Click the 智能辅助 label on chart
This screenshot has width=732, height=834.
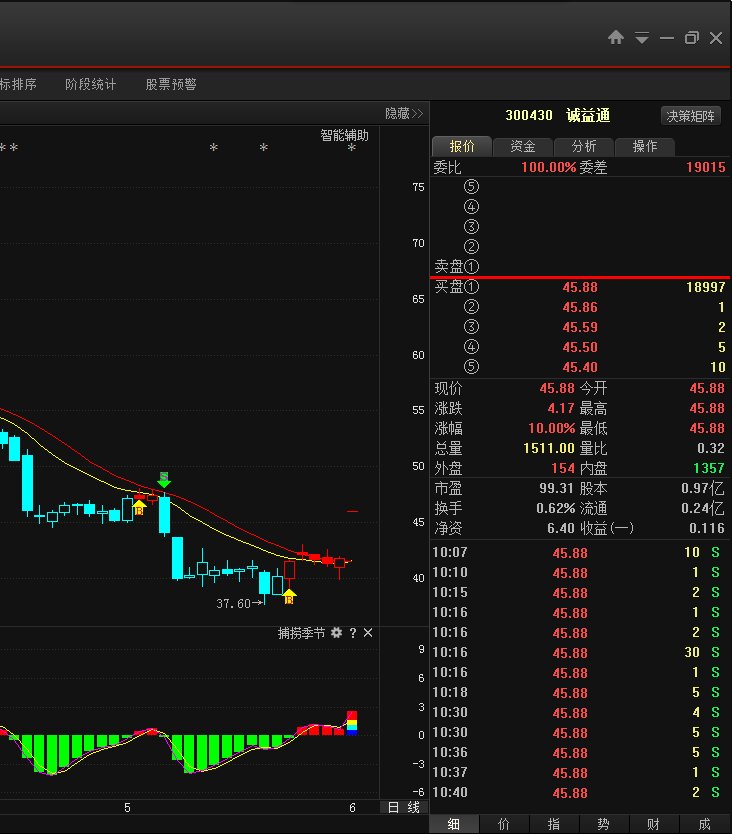pos(344,135)
